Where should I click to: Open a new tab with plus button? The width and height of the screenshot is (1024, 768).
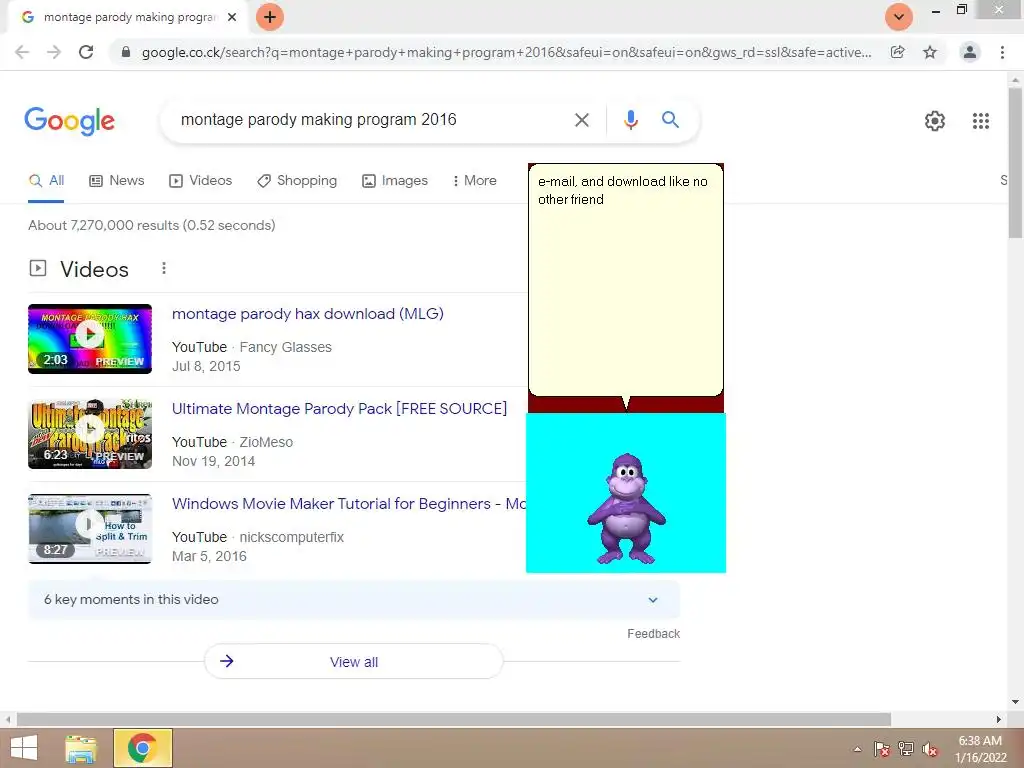pos(270,17)
